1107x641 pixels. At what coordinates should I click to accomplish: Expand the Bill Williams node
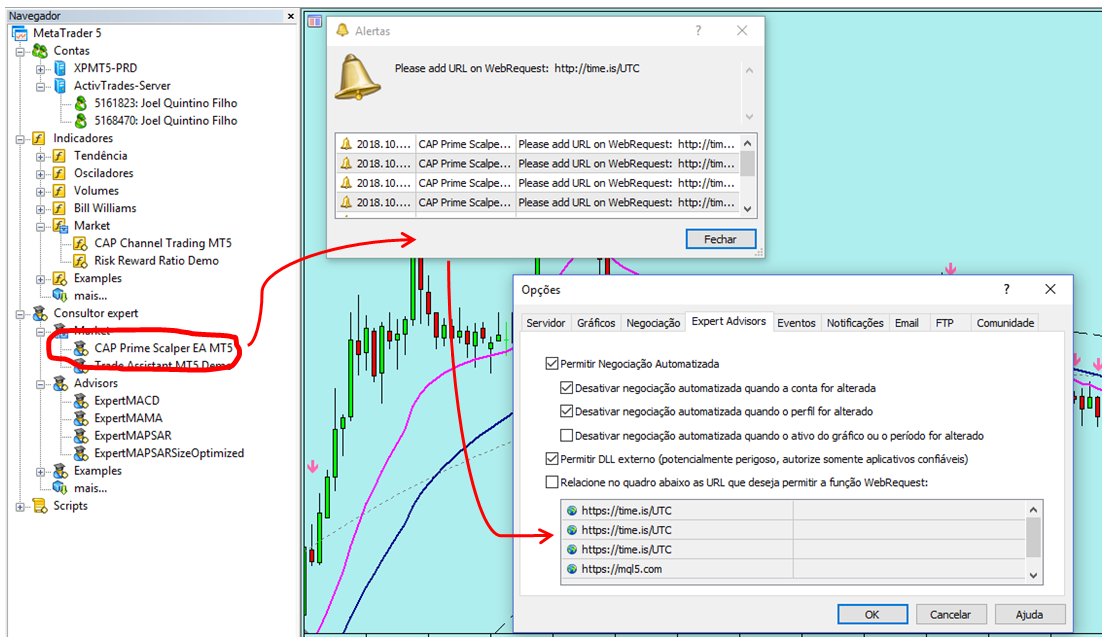click(41, 209)
